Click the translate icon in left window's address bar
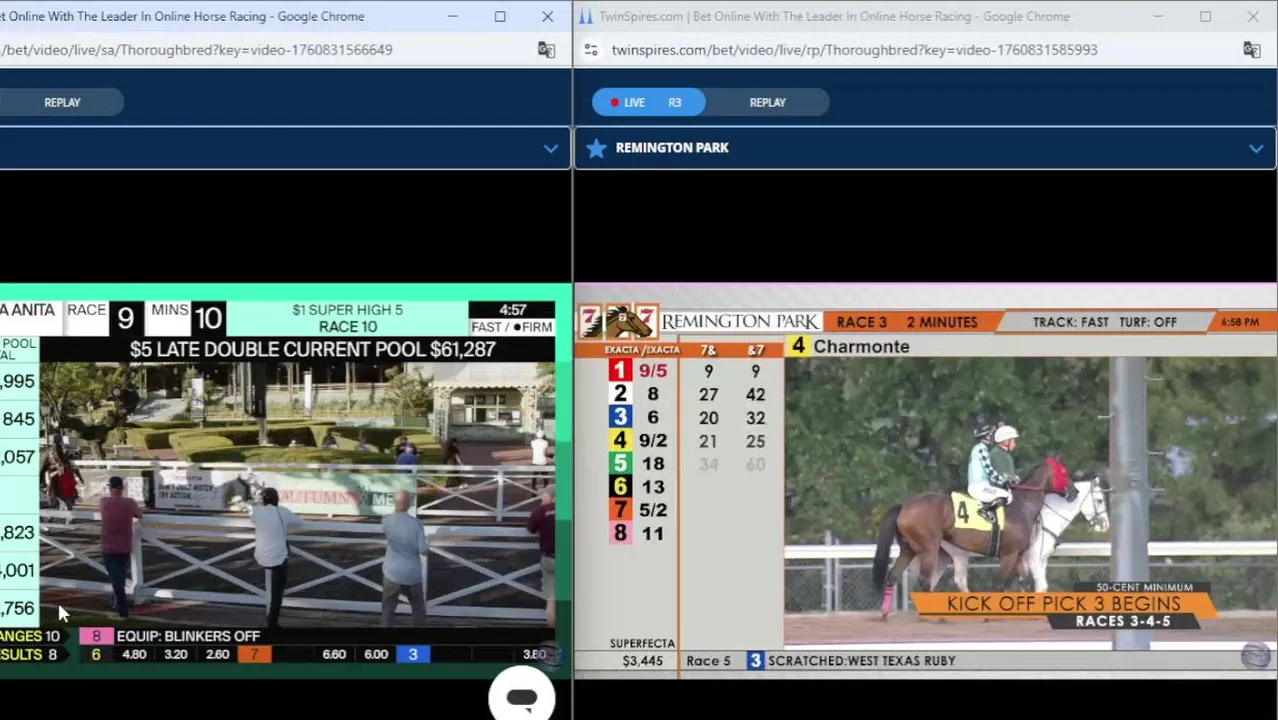 [x=546, y=50]
